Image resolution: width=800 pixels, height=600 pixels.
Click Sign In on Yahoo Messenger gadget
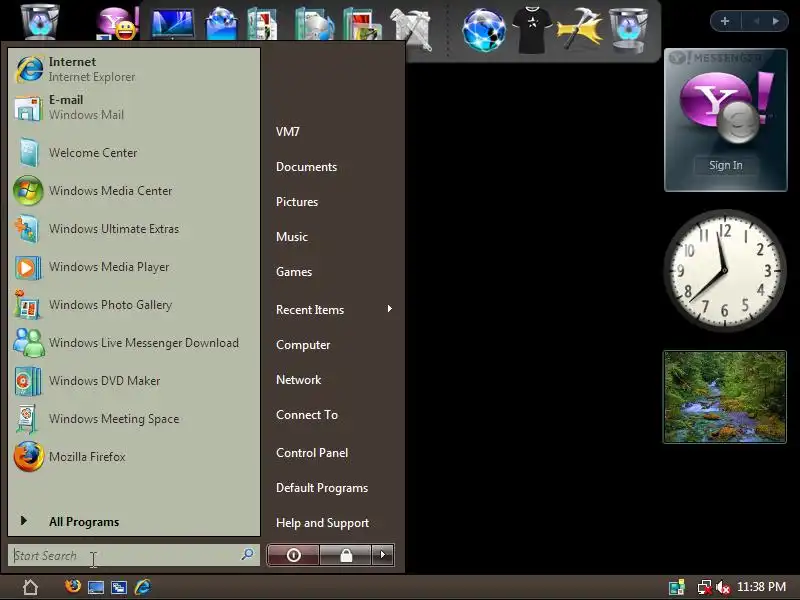[726, 165]
